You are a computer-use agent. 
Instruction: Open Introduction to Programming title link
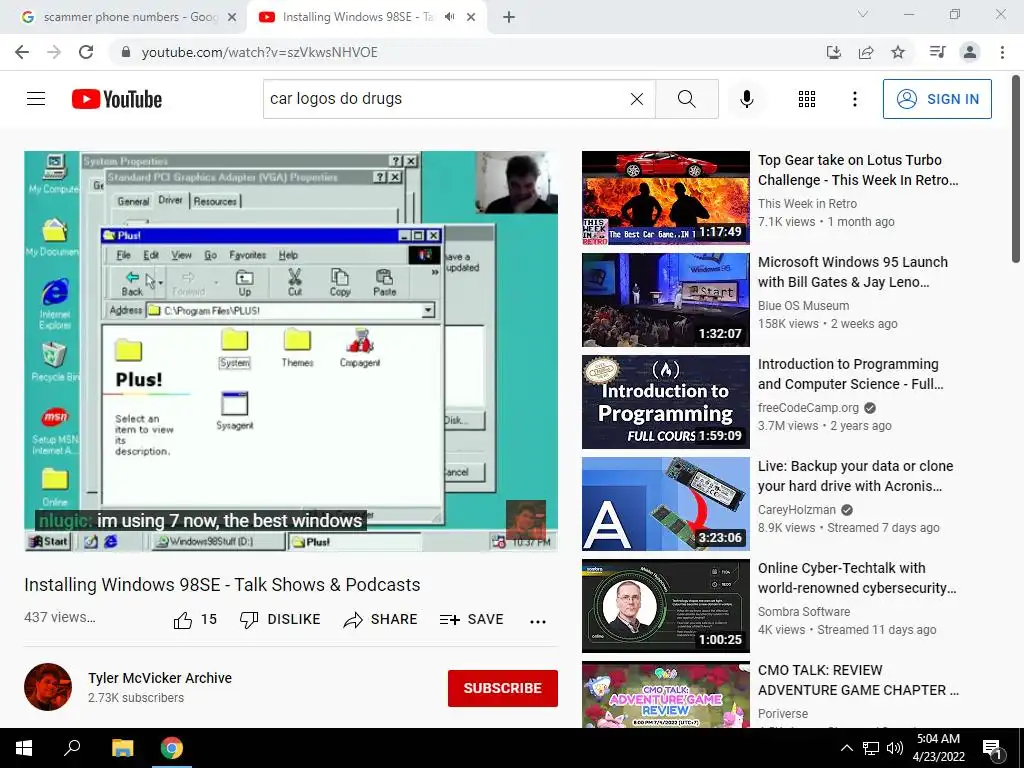click(x=850, y=374)
